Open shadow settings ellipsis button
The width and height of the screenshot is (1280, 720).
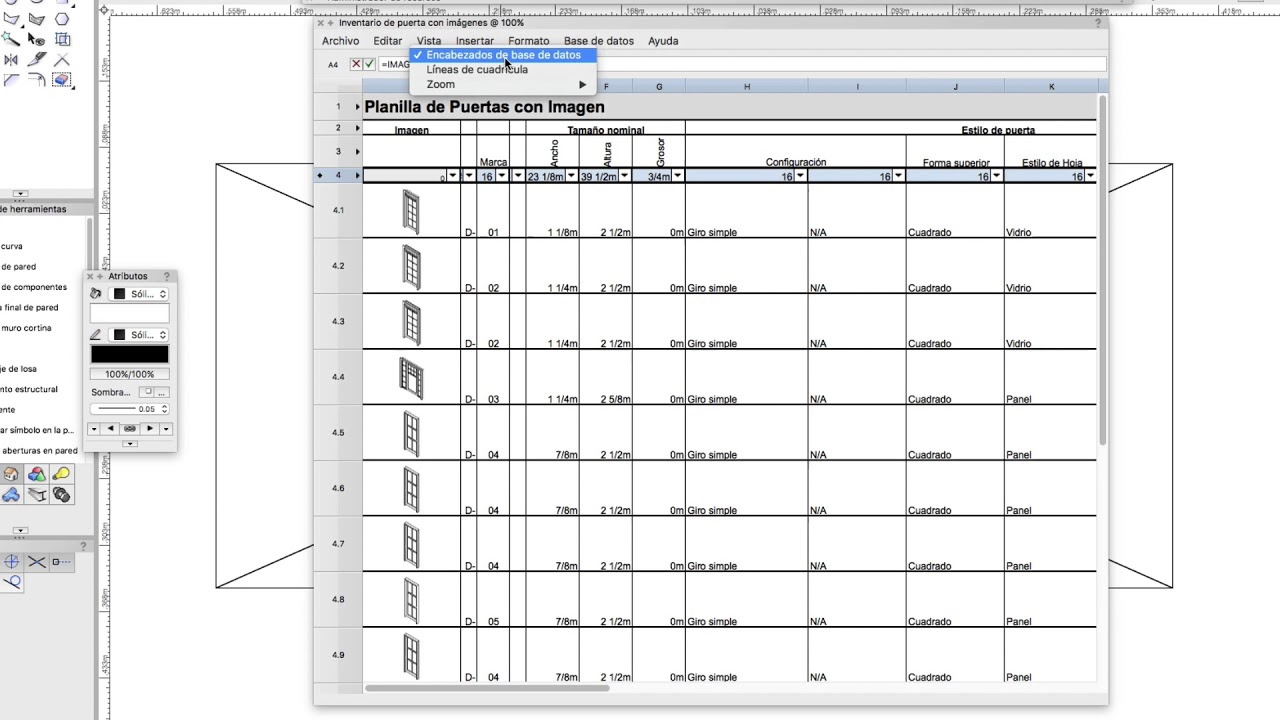[x=162, y=392]
